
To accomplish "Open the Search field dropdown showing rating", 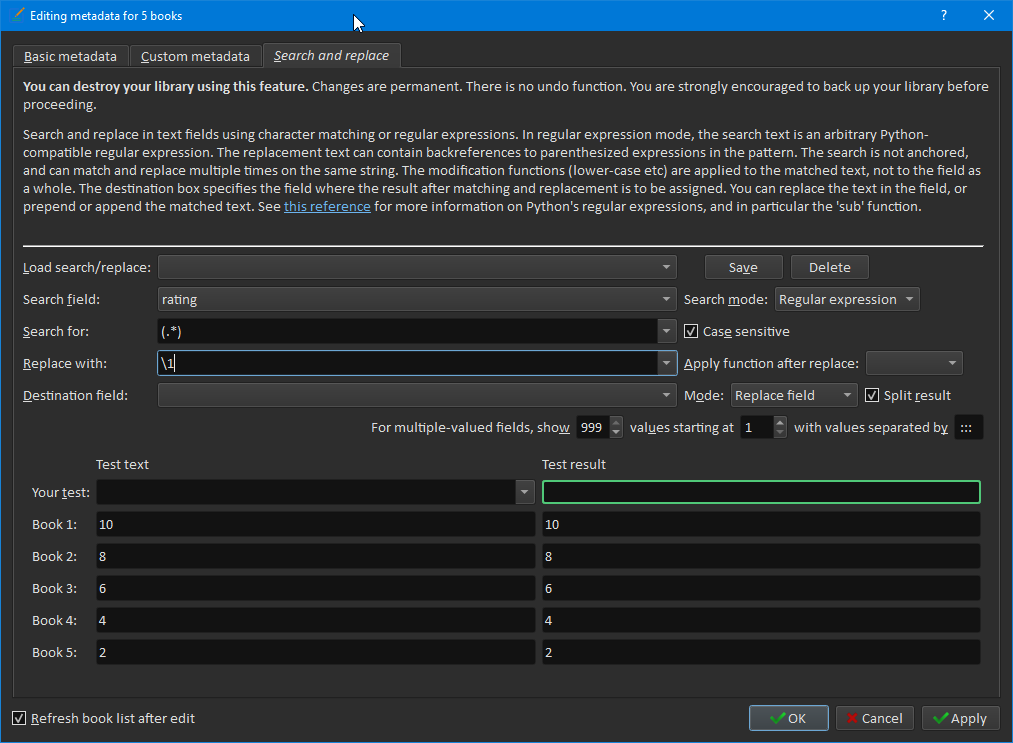I will [417, 299].
